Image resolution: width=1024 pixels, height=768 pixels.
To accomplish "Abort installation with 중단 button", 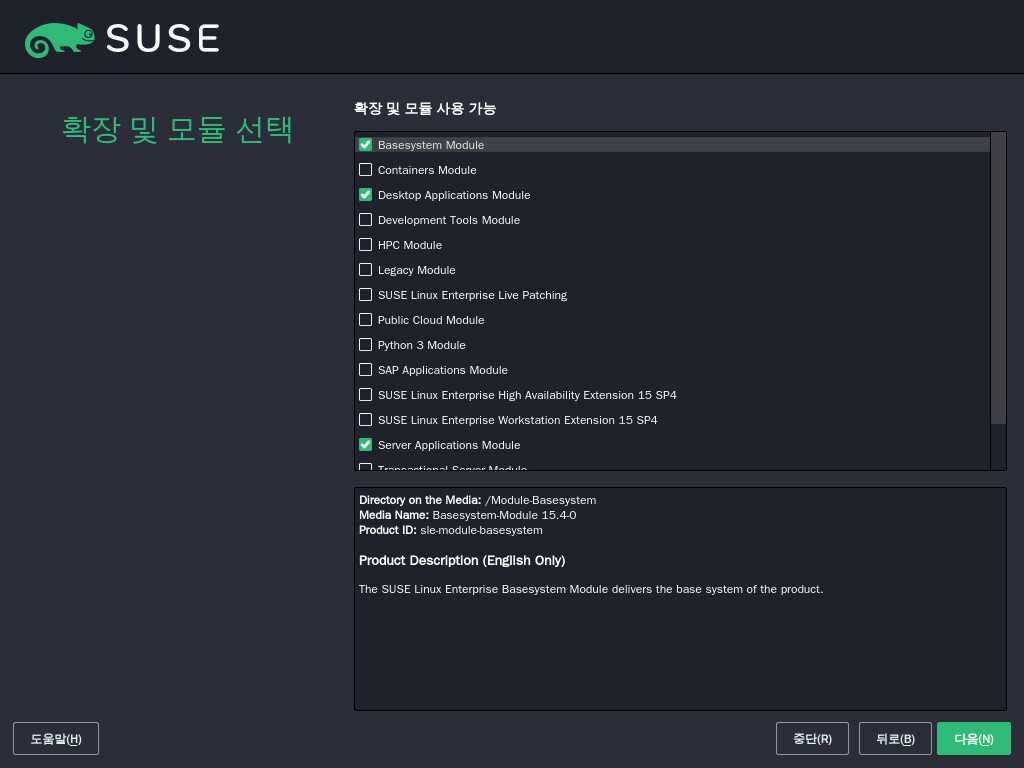I will pyautogui.click(x=812, y=739).
